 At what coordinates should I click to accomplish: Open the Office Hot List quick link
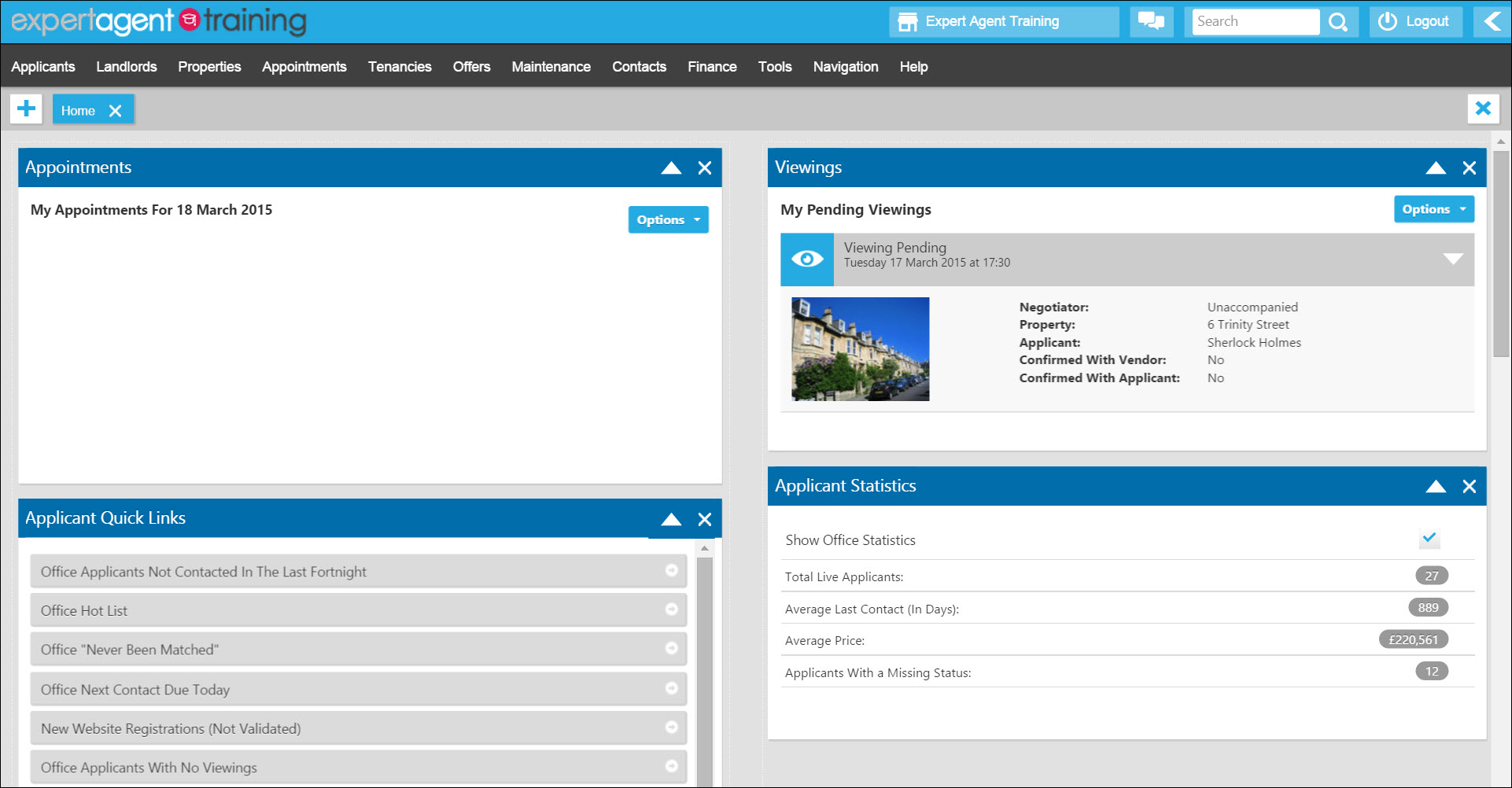point(359,610)
